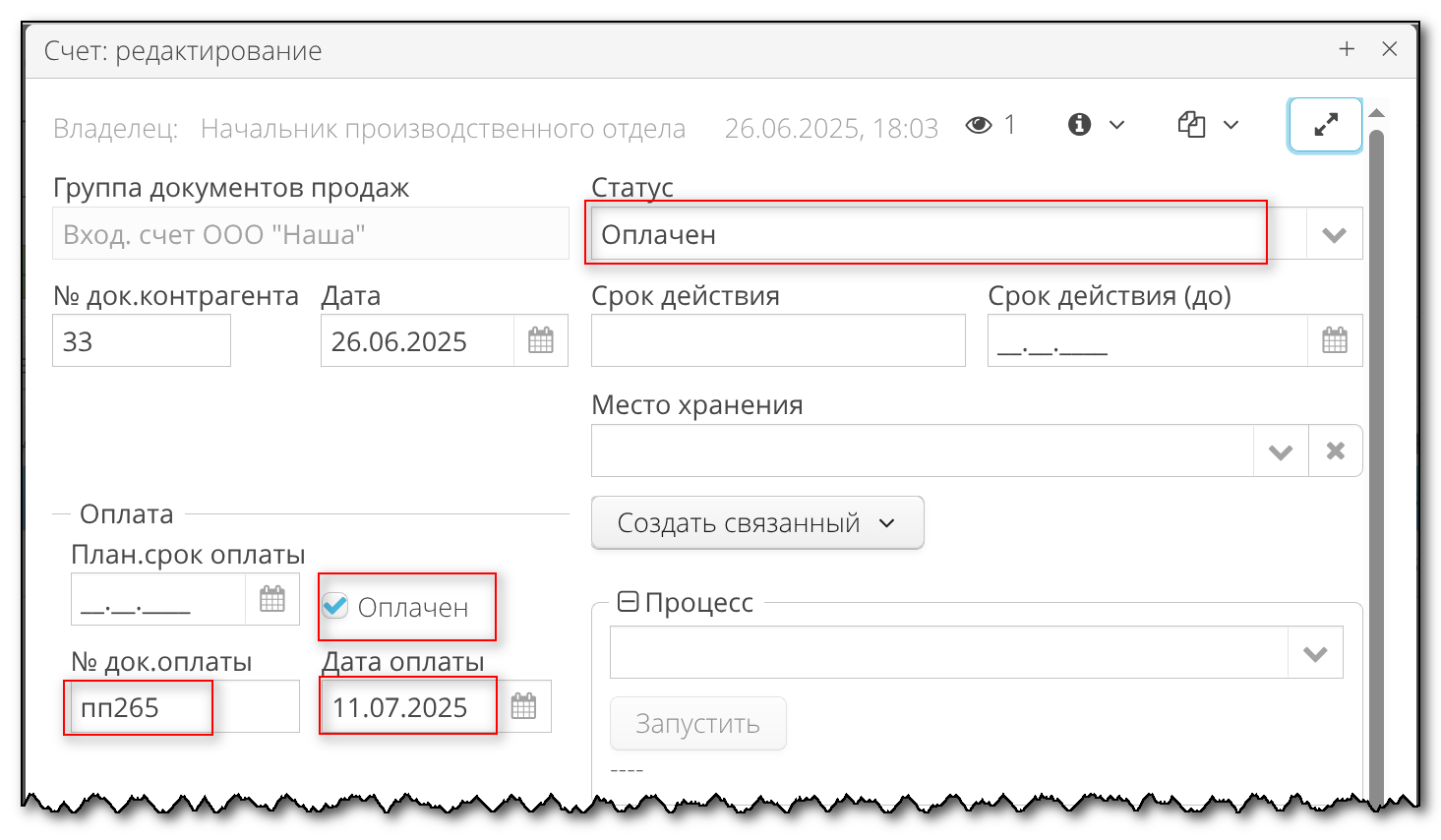Open calendar for Дата оплаты

pos(524,706)
